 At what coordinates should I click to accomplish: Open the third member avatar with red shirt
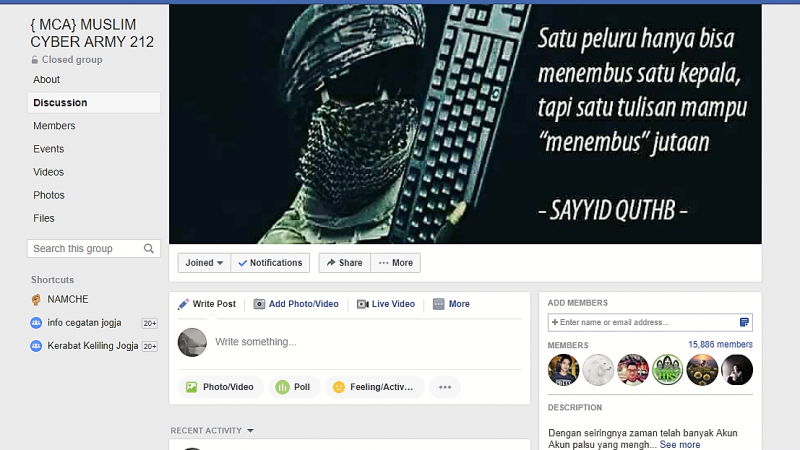coord(633,369)
